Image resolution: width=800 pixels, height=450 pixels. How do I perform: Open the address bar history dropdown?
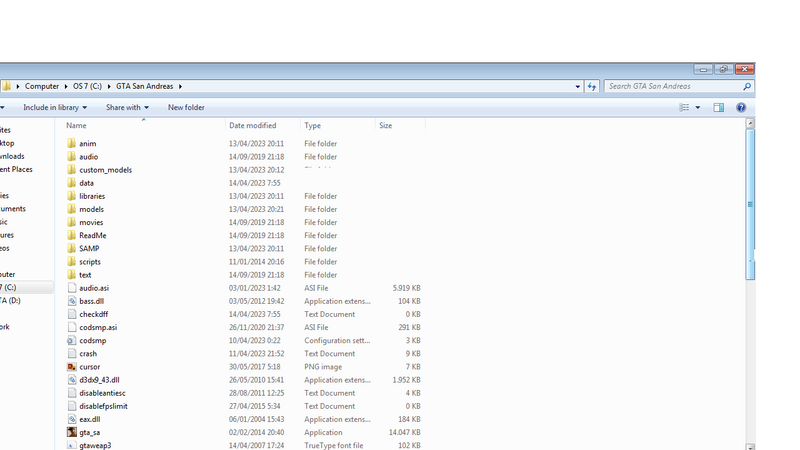[578, 86]
